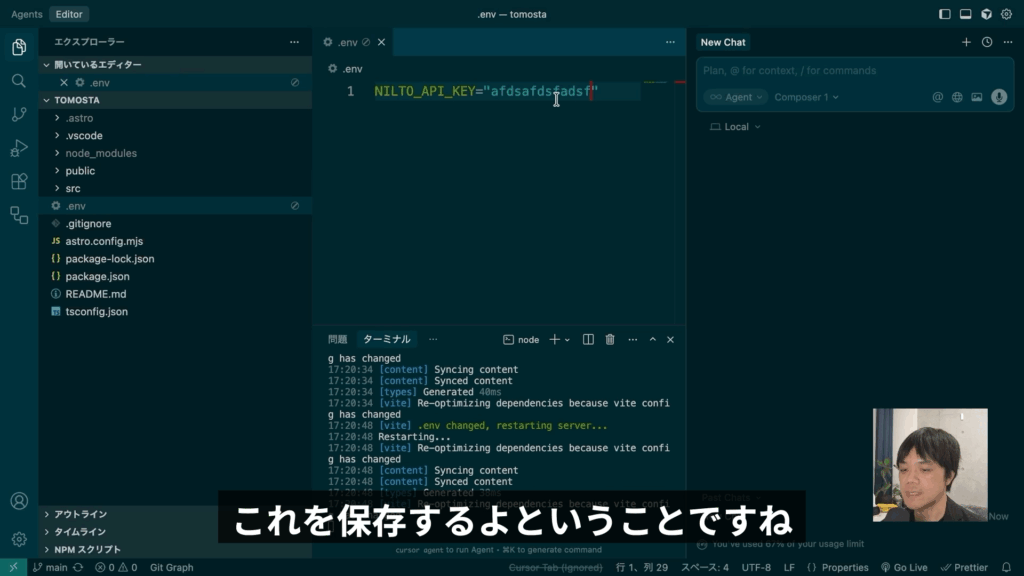Open the manage gear icon at bottom-left

coord(18,539)
